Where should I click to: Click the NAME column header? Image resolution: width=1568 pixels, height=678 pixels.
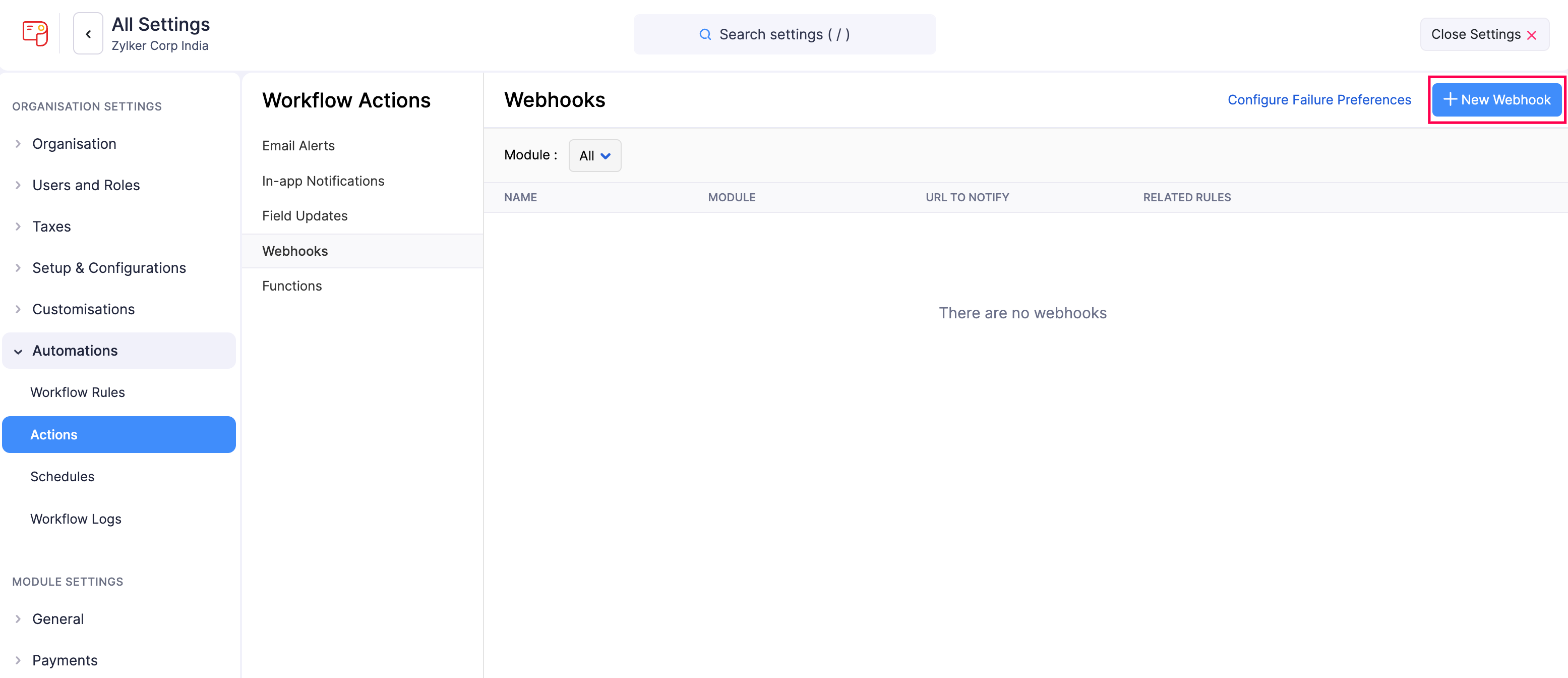click(520, 197)
